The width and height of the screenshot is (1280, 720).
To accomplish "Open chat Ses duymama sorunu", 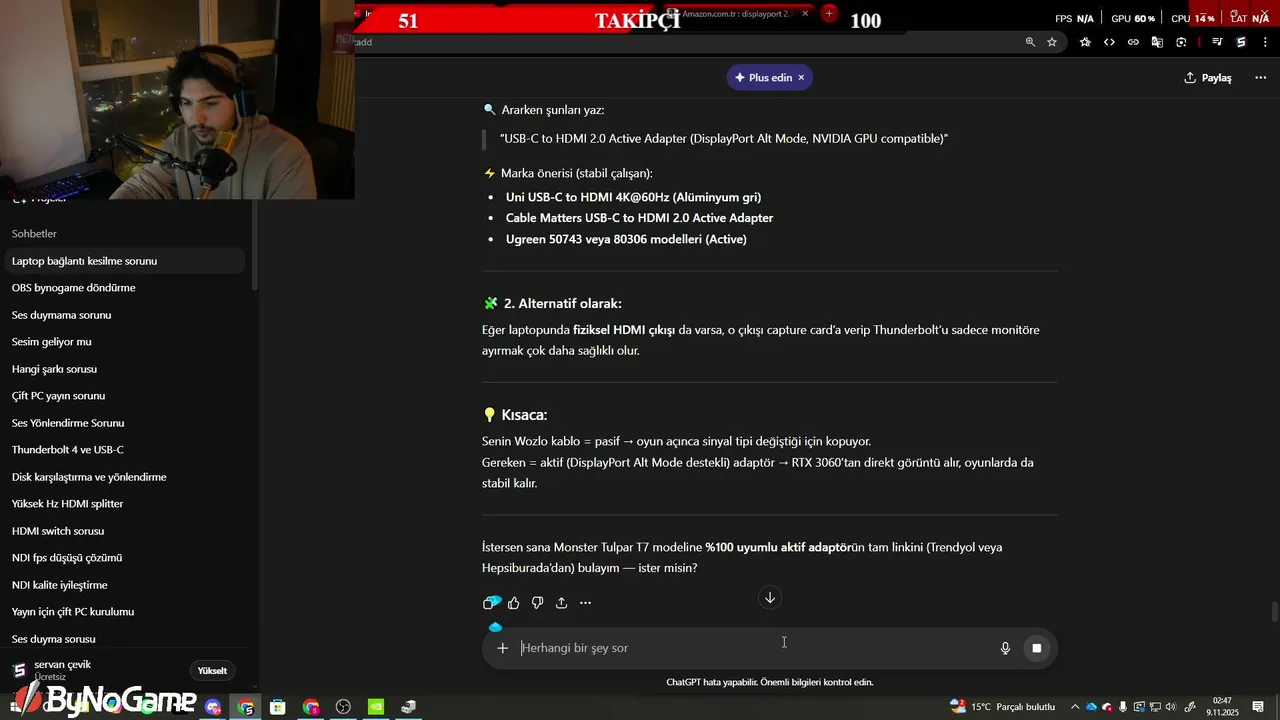I will [124, 315].
